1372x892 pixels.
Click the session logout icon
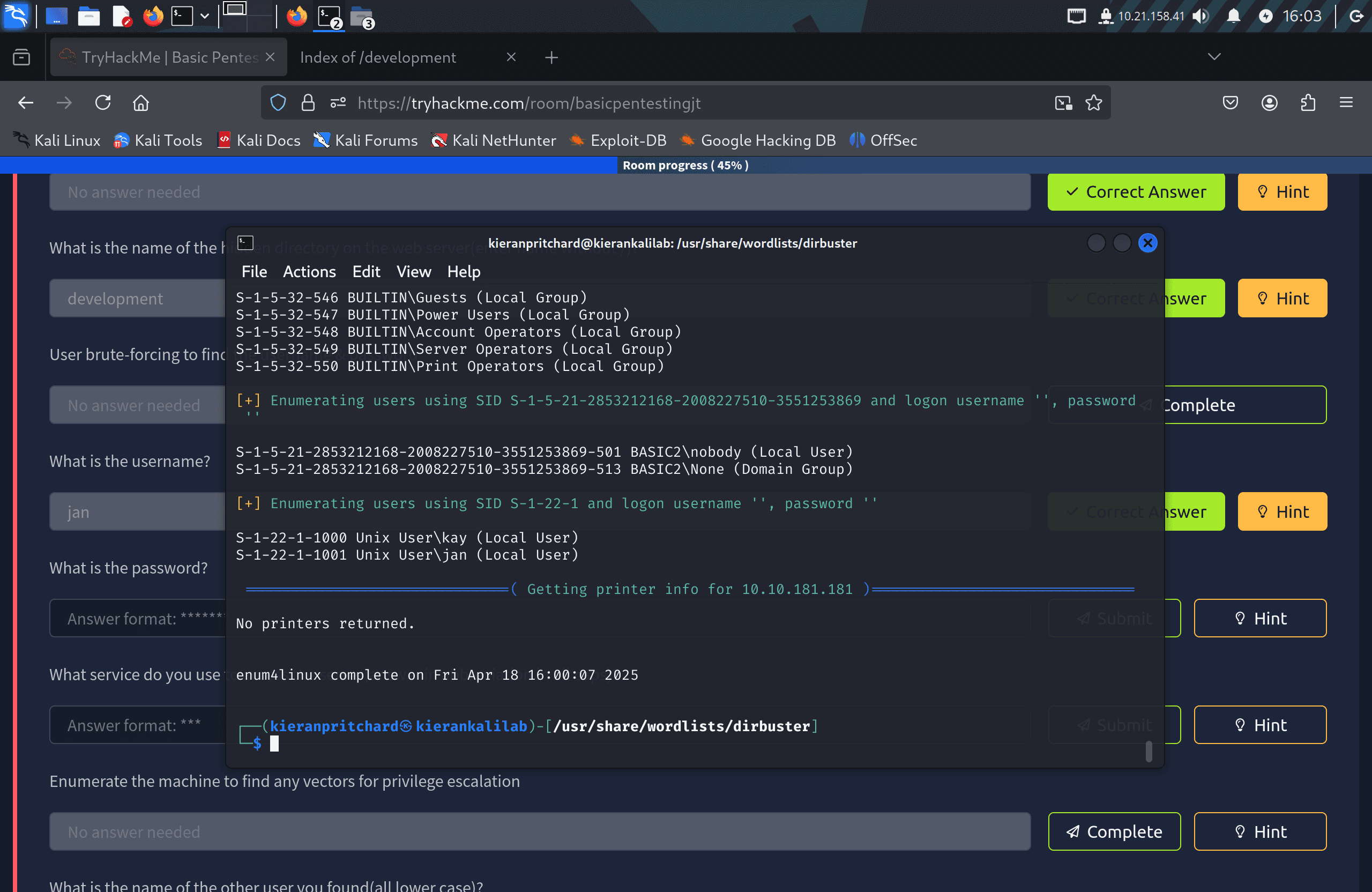click(x=1357, y=16)
